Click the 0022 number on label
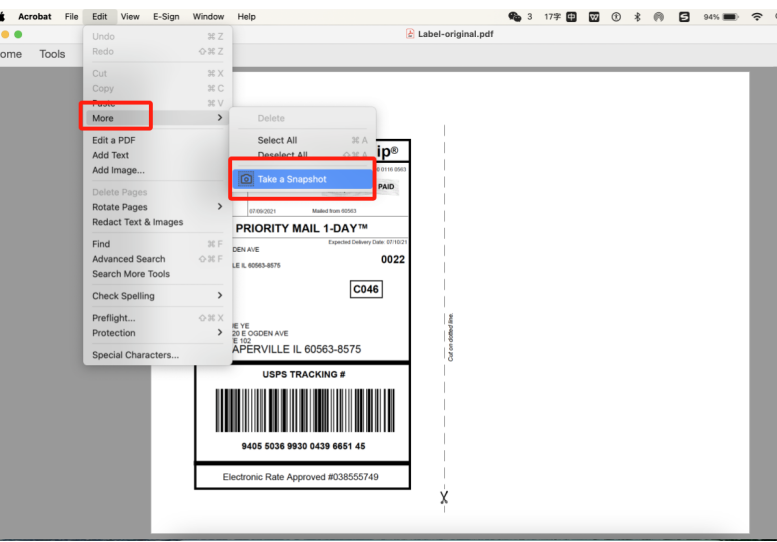This screenshot has height=542, width=777. [393, 259]
